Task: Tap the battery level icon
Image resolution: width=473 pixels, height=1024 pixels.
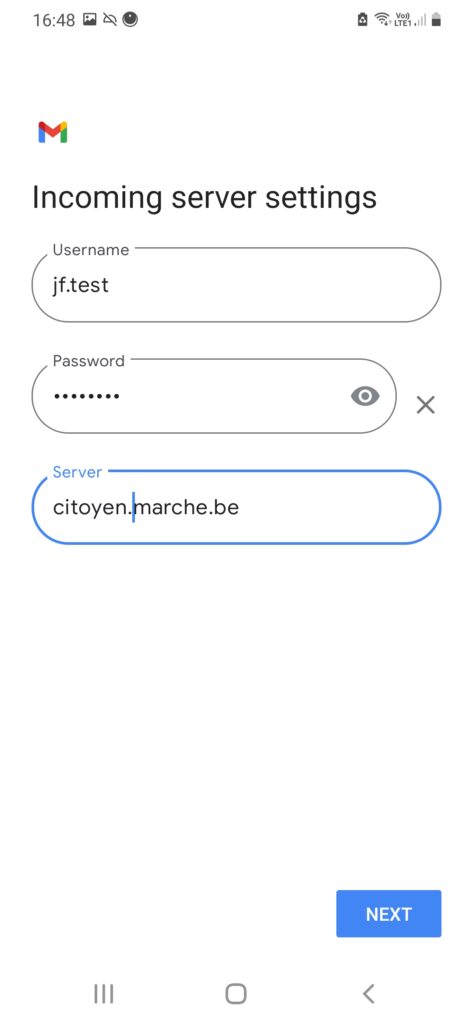Action: (x=436, y=20)
